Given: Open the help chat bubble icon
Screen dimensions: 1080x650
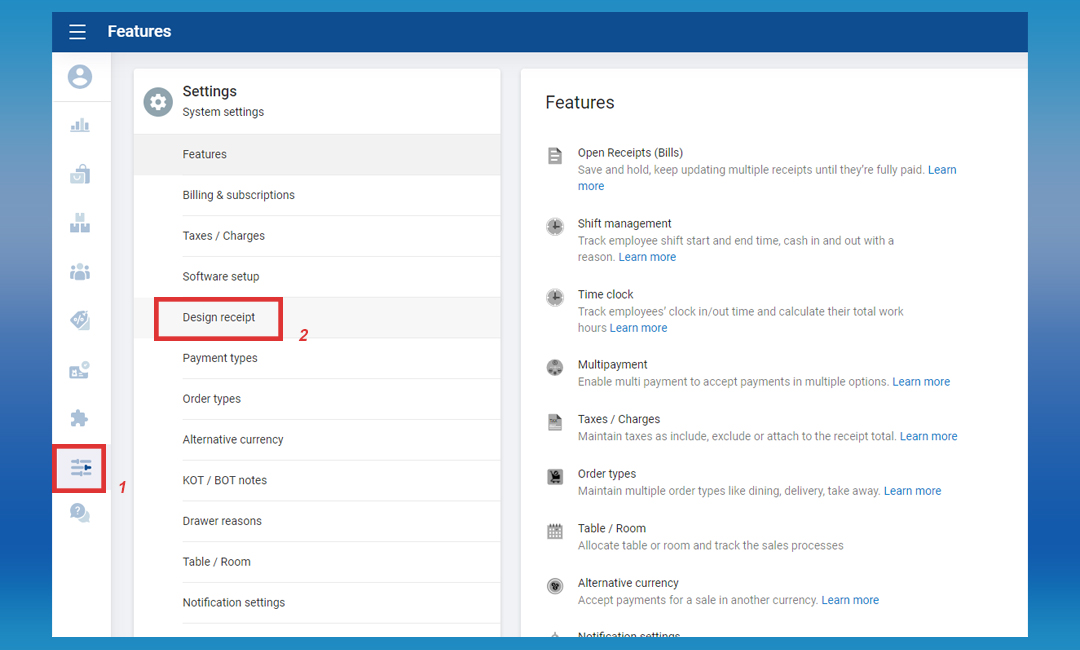Looking at the screenshot, I should (x=80, y=513).
